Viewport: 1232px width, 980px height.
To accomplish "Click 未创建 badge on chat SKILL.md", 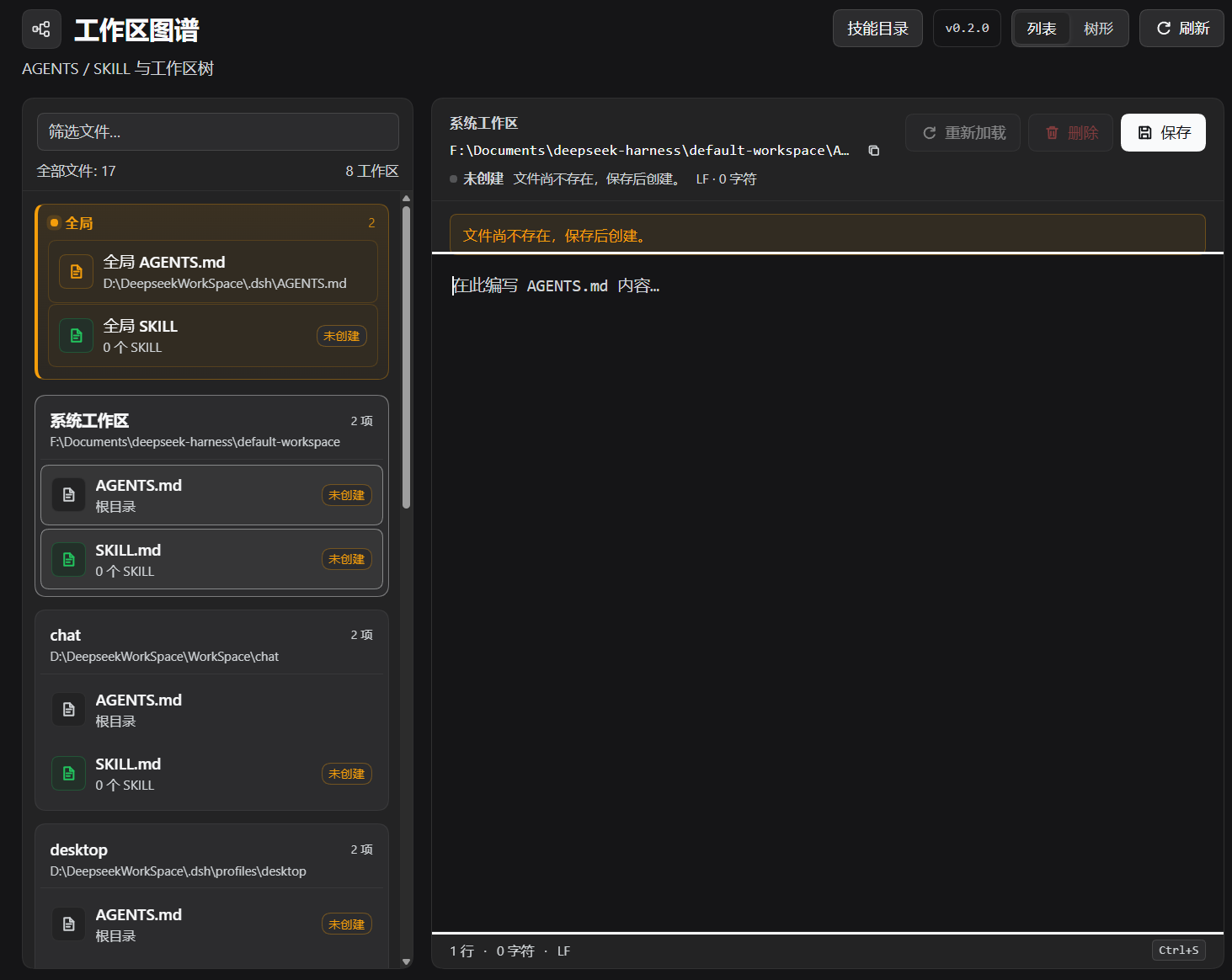I will pos(347,774).
